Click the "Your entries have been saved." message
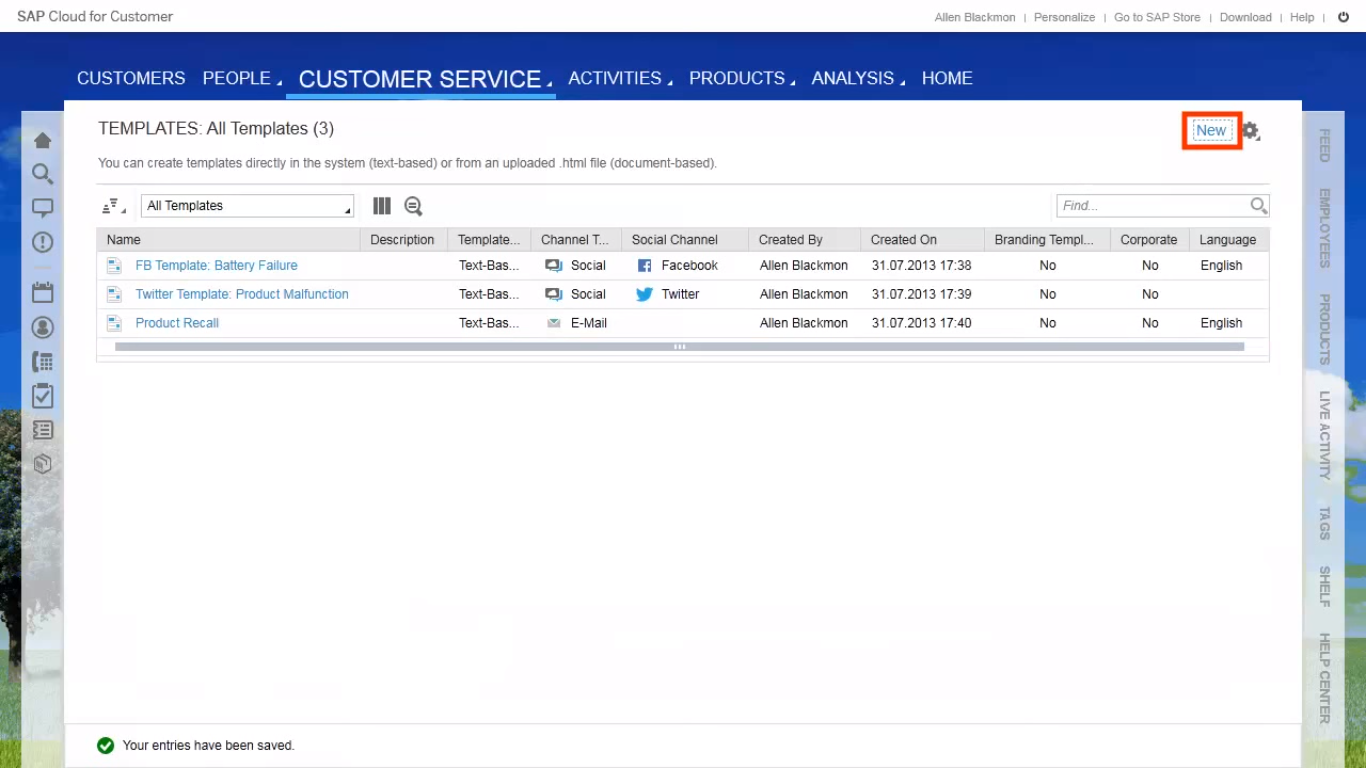This screenshot has height=768, width=1366. click(x=208, y=746)
